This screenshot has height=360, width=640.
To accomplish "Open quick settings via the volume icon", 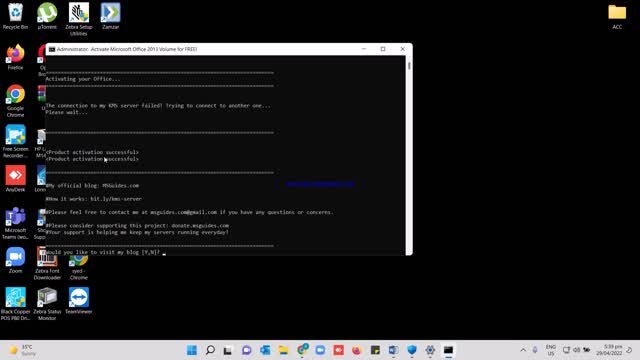I will (576, 350).
